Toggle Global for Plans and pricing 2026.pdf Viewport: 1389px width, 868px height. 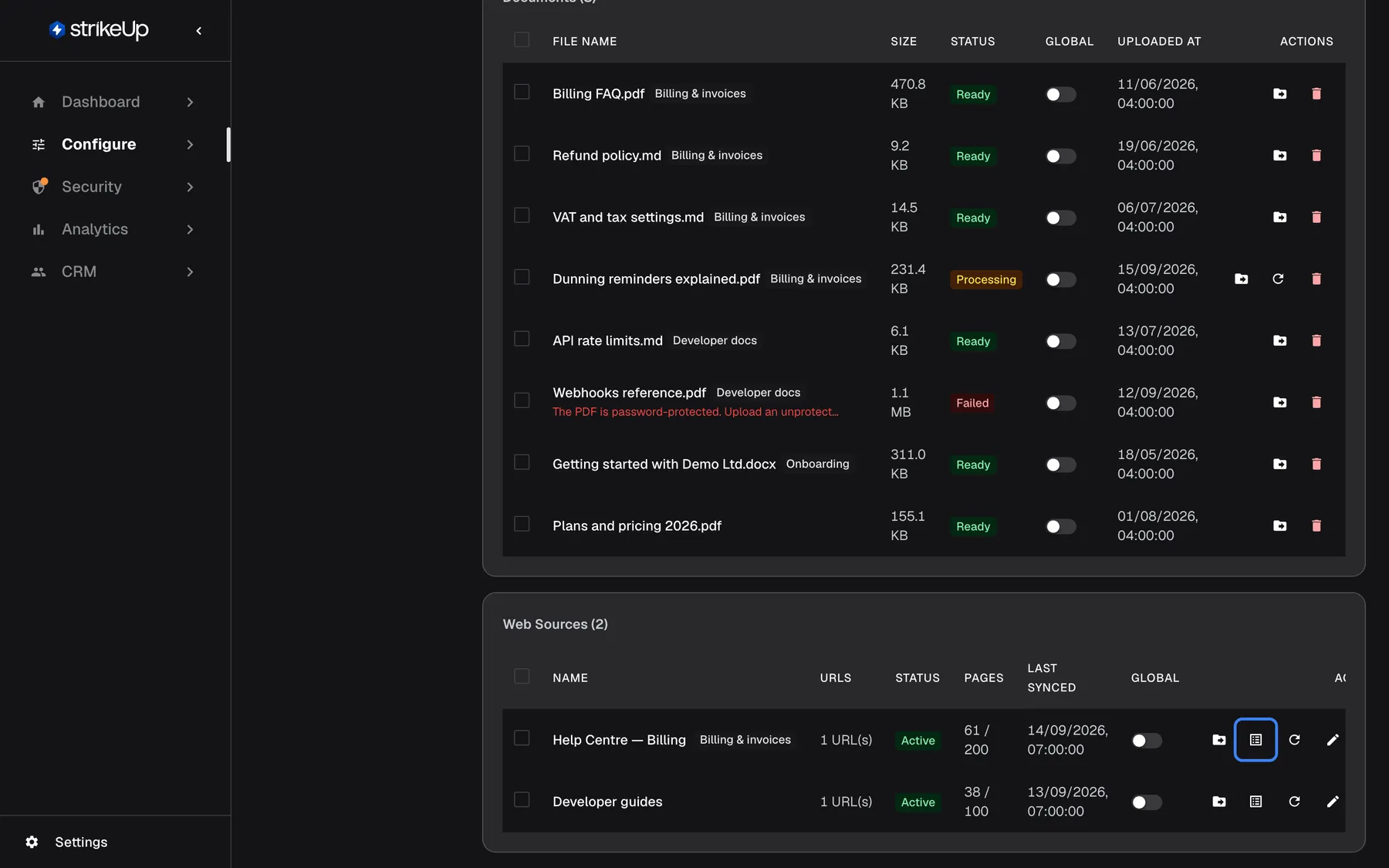(1060, 526)
